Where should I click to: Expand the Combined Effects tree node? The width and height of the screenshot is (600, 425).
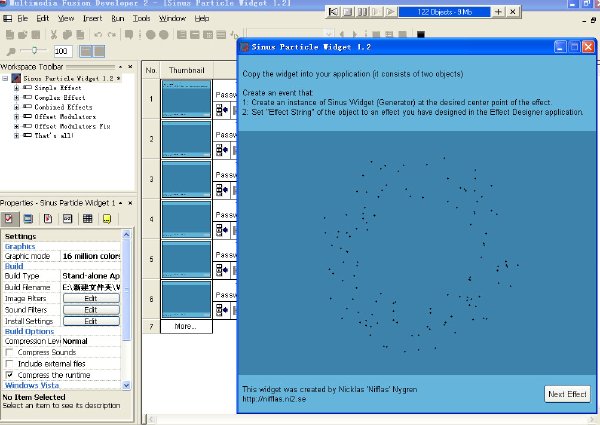16,107
